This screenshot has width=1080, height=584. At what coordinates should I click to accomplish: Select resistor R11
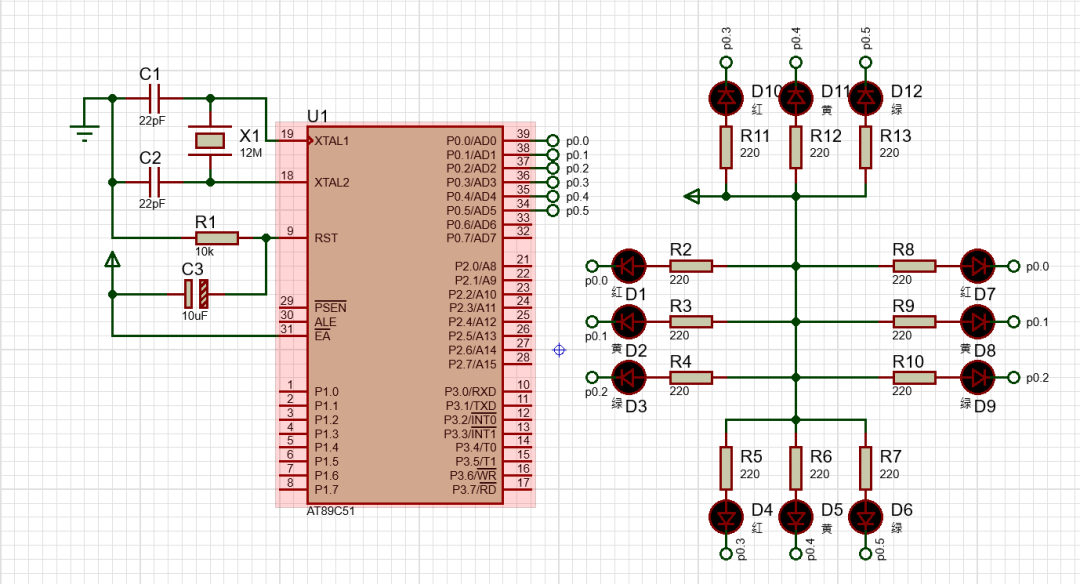pyautogui.click(x=726, y=147)
